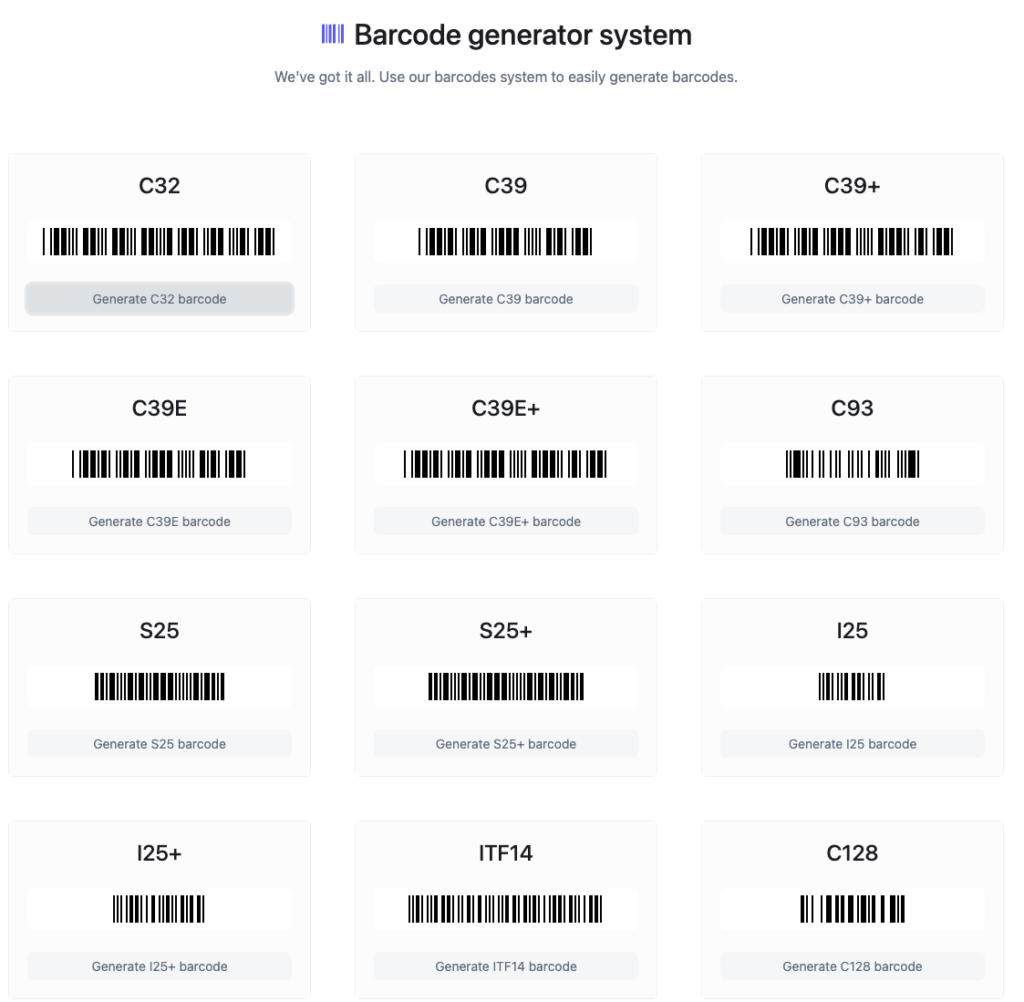Click Generate C93 barcode
Viewport: 1024px width, 1002px height.
pos(852,521)
